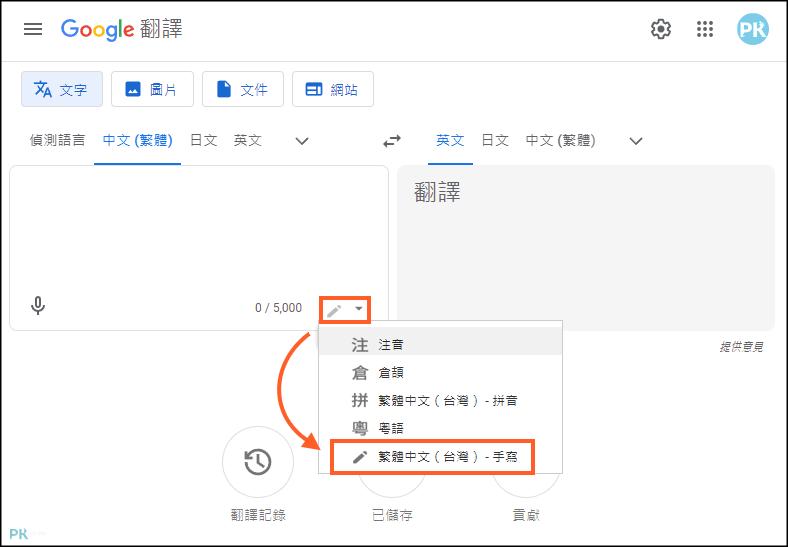Click the 翻譯 output area
This screenshot has height=547, width=788.
coord(586,247)
